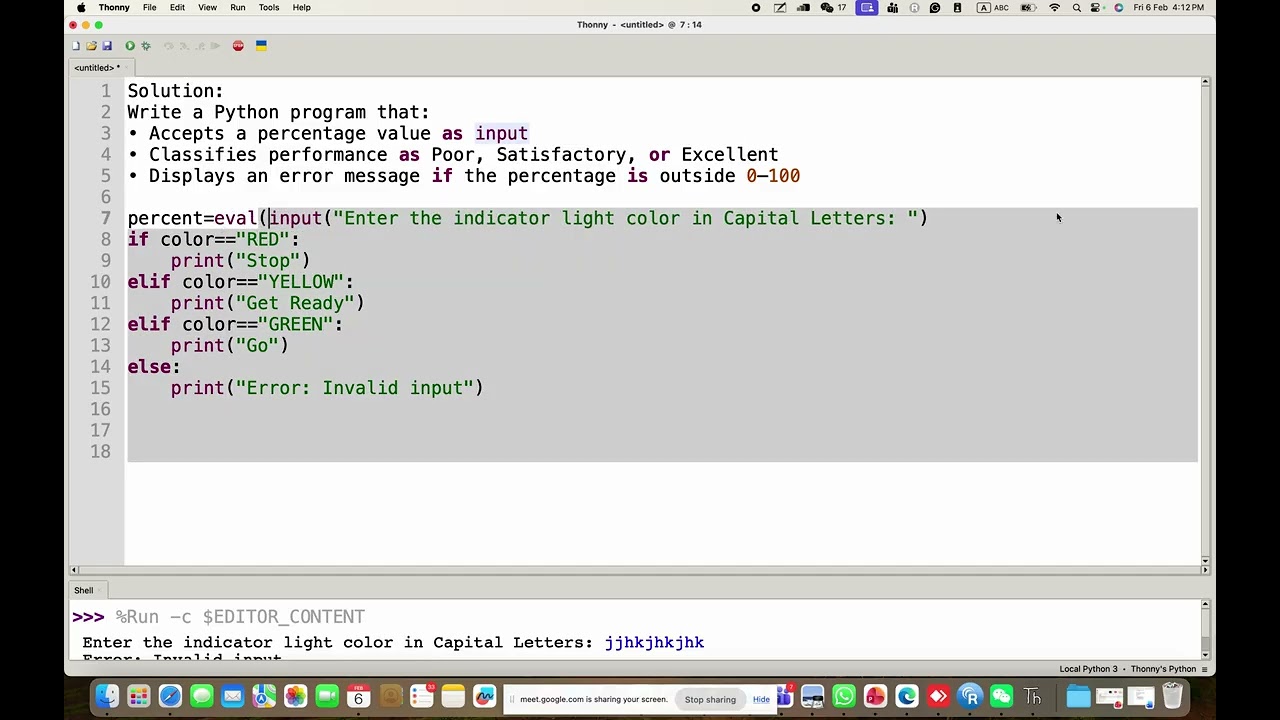Screen dimensions: 1280x720
Task: Click the line 1 Solution: text
Action: point(175,91)
